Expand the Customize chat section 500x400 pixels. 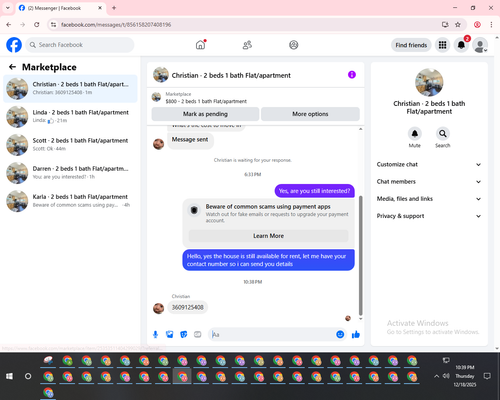(429, 164)
